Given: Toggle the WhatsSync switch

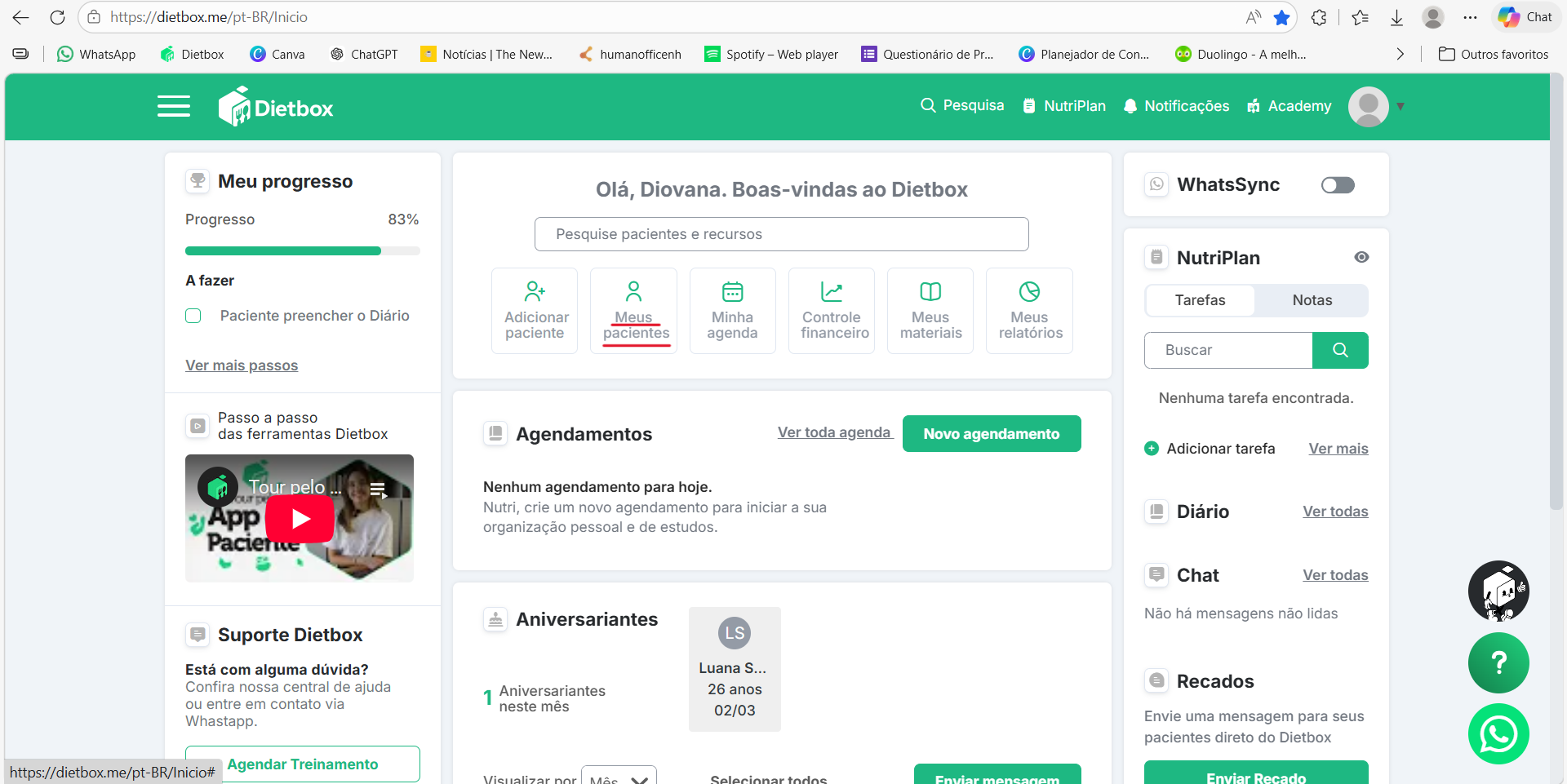Looking at the screenshot, I should coord(1338,185).
